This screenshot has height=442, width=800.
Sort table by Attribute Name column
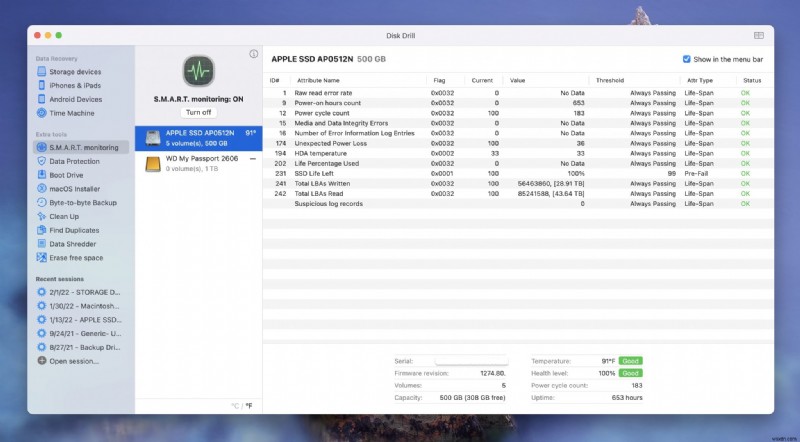tap(318, 80)
